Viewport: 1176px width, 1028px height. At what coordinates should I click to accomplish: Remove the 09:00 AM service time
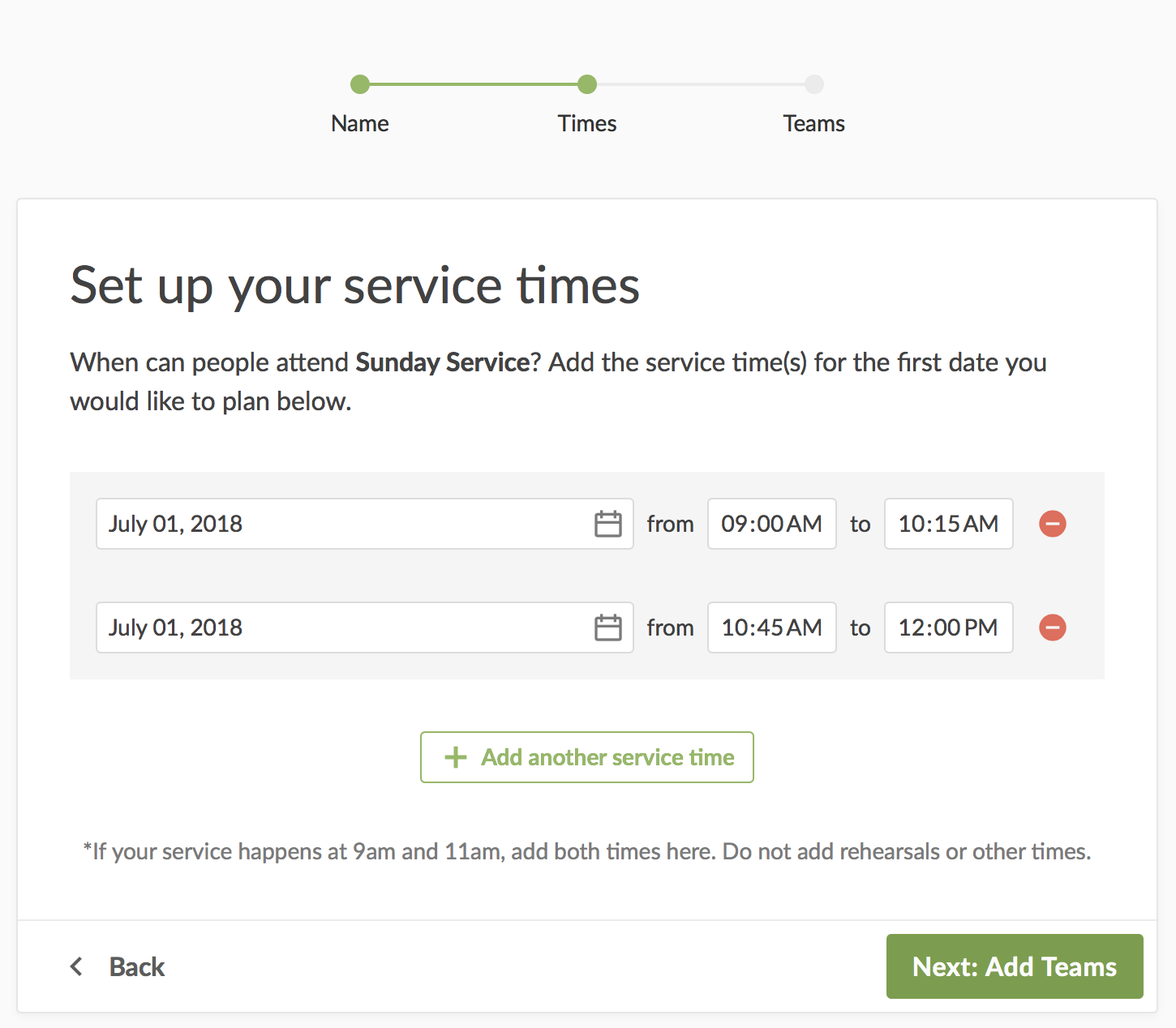click(1053, 524)
